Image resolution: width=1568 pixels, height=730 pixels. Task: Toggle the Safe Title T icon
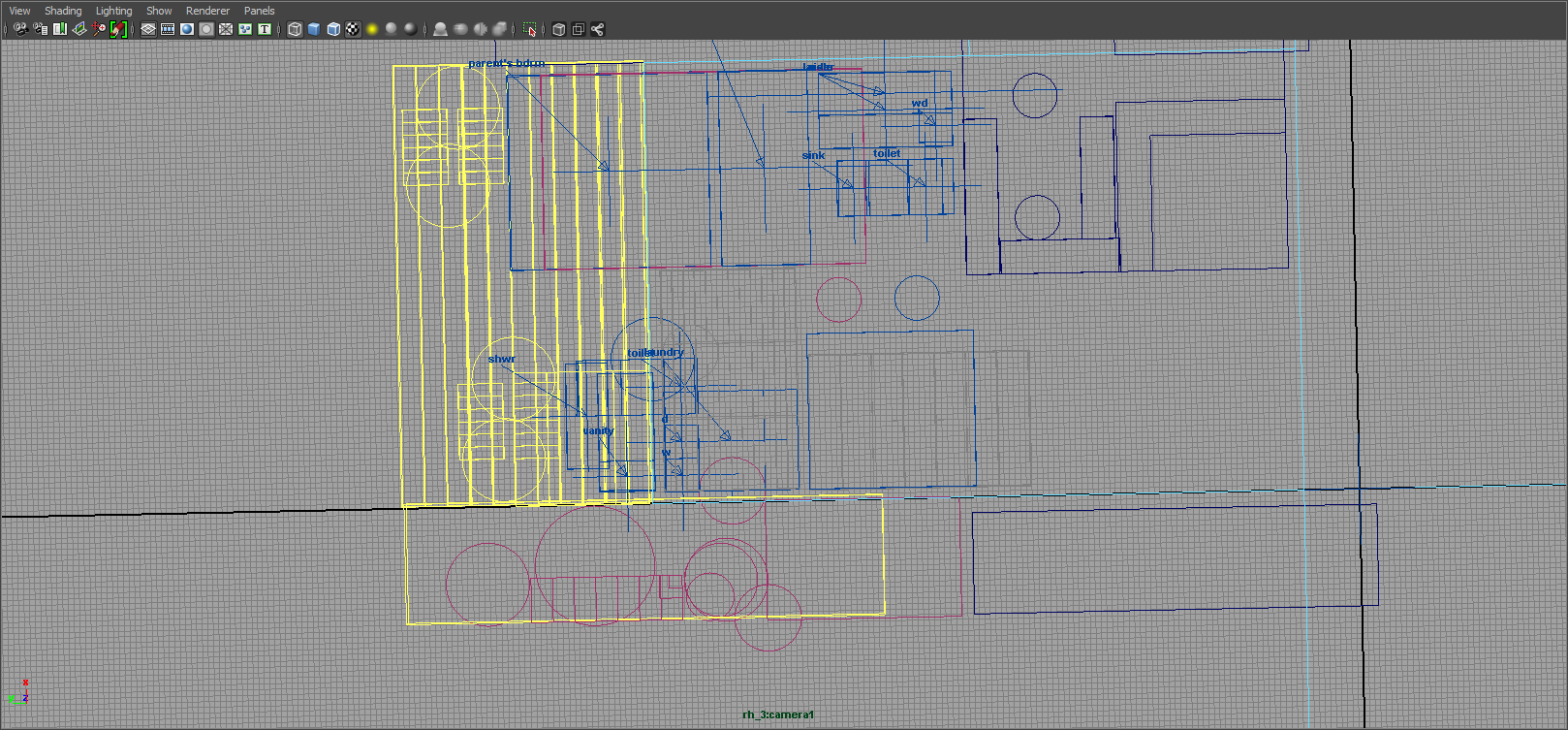[265, 29]
